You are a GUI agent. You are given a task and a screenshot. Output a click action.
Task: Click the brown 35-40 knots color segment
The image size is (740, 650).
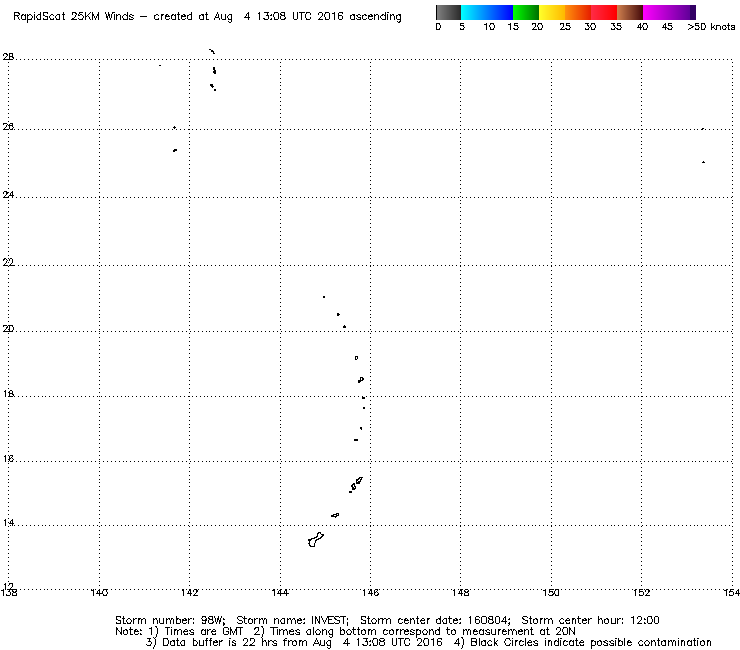pos(630,12)
